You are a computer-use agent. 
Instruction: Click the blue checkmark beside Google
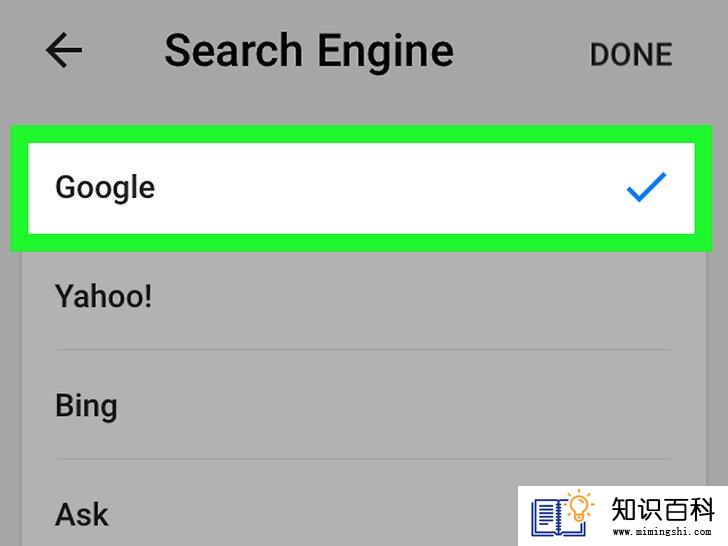tap(646, 187)
